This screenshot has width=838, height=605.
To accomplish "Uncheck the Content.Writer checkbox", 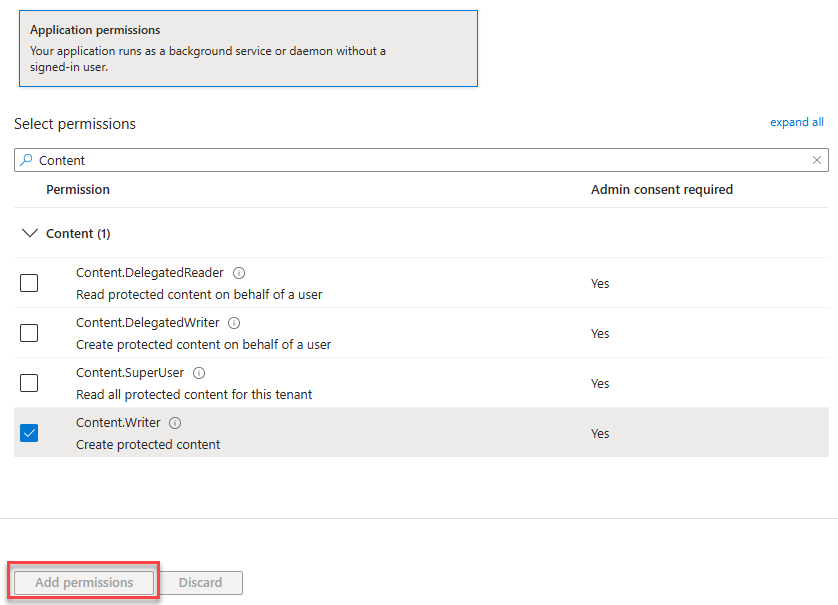I will 29,433.
